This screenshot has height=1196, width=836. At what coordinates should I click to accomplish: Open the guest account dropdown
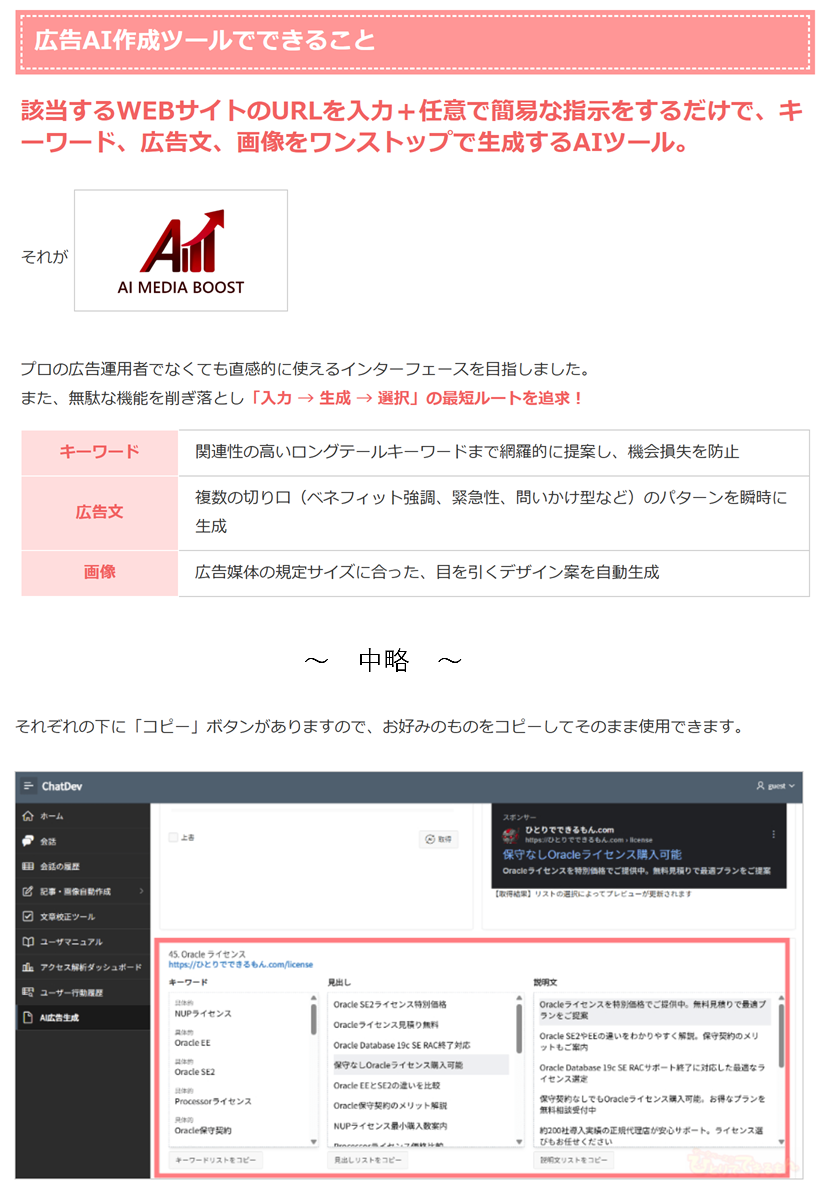(x=791, y=786)
